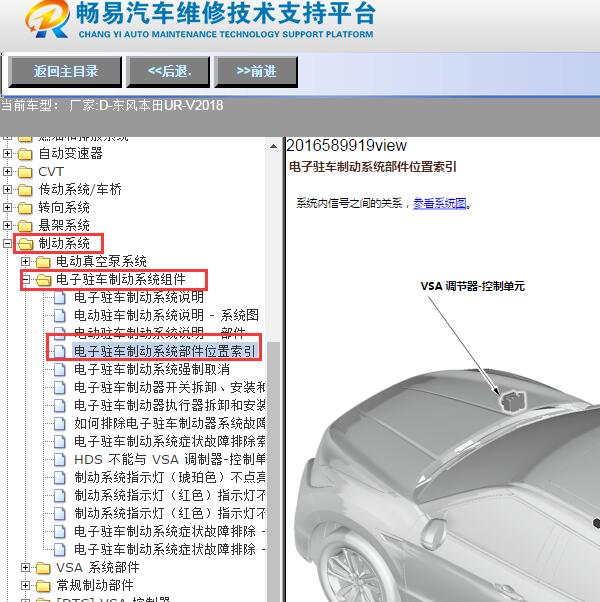Viewport: 600px width, 602px height.
Task: Click the car location diagram image
Action: pos(446,485)
